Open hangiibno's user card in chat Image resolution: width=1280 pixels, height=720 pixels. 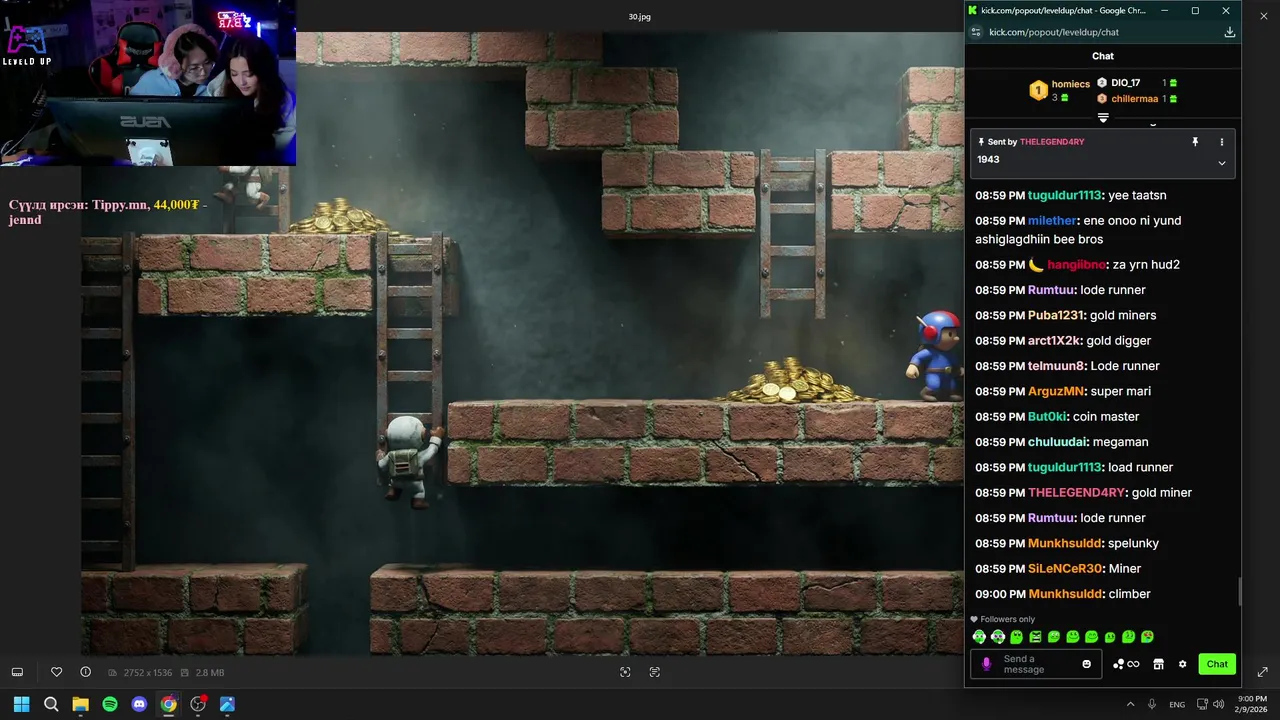[x=1077, y=265]
